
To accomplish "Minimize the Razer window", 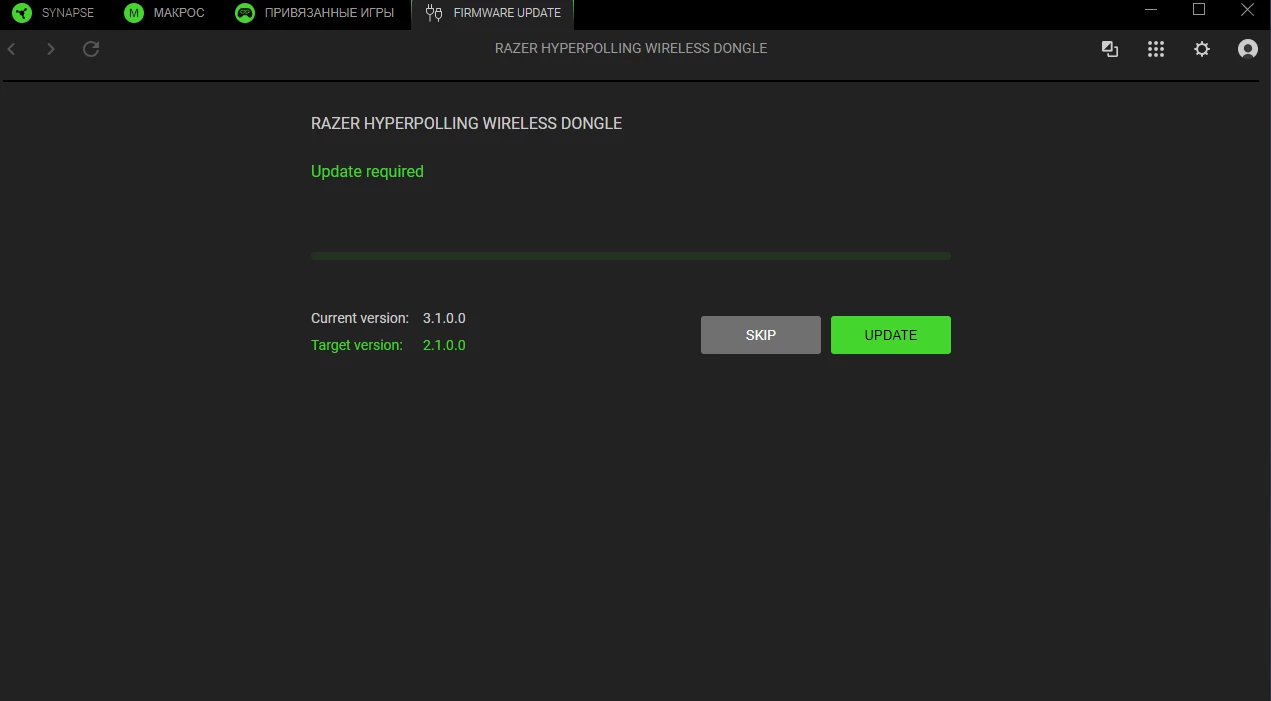I will coord(1153,10).
